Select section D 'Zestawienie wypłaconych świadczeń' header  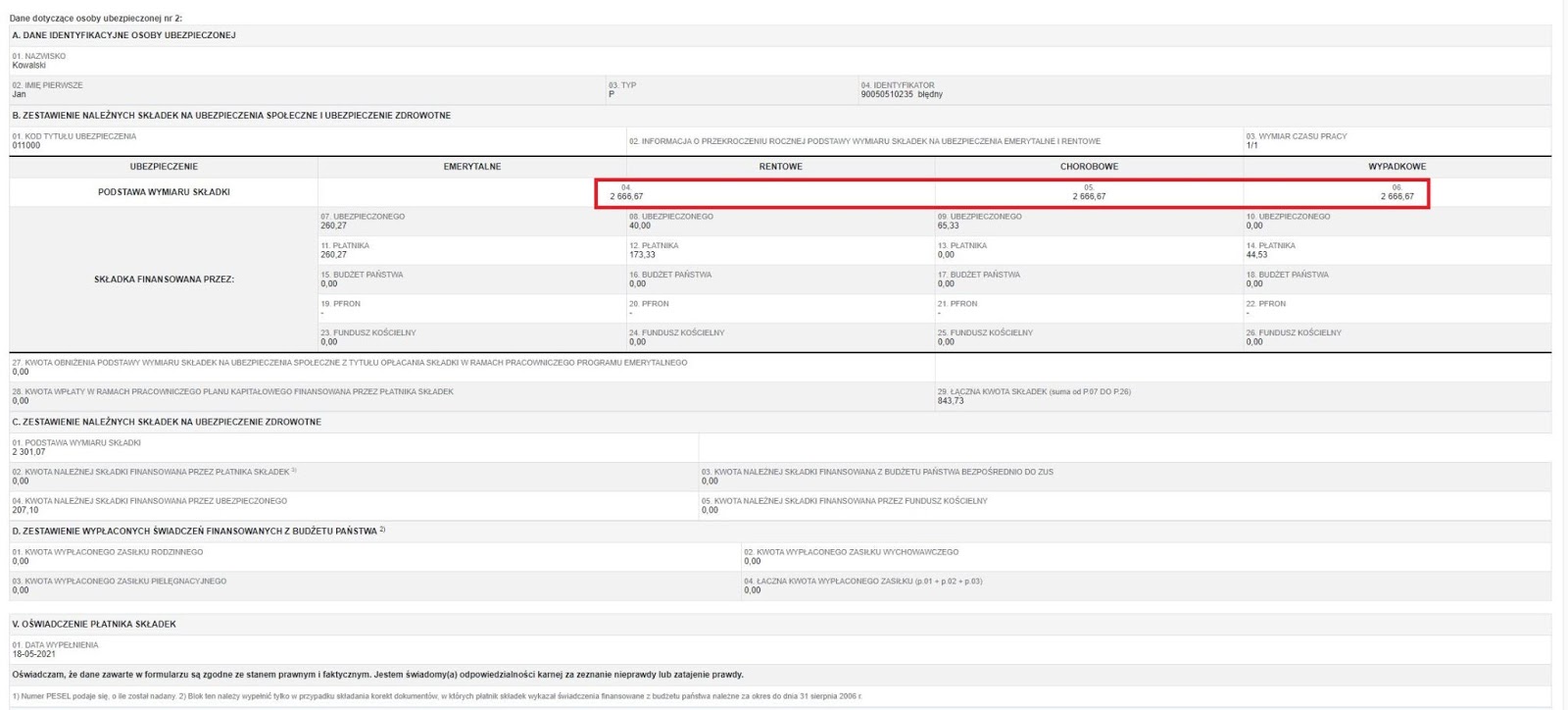click(199, 532)
